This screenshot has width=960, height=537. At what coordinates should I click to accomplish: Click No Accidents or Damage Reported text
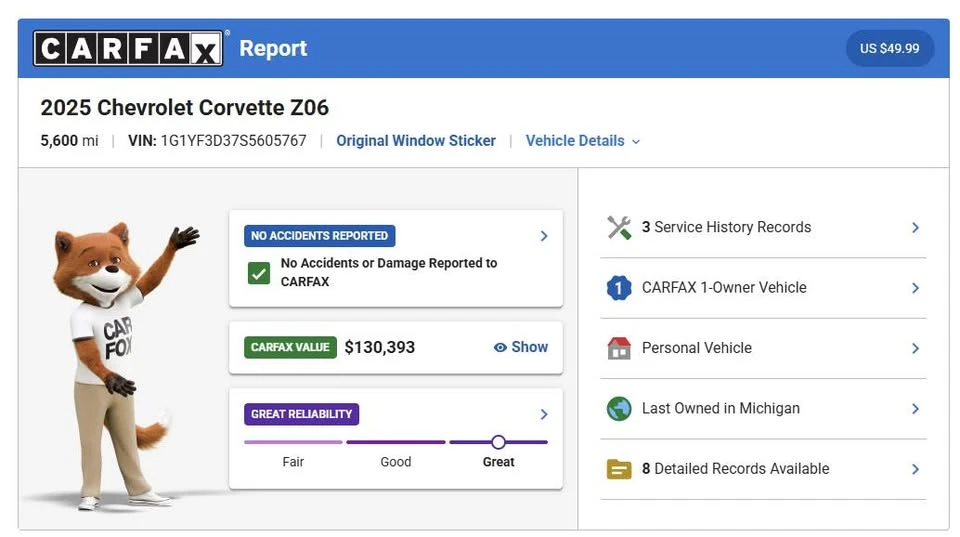tap(389, 272)
